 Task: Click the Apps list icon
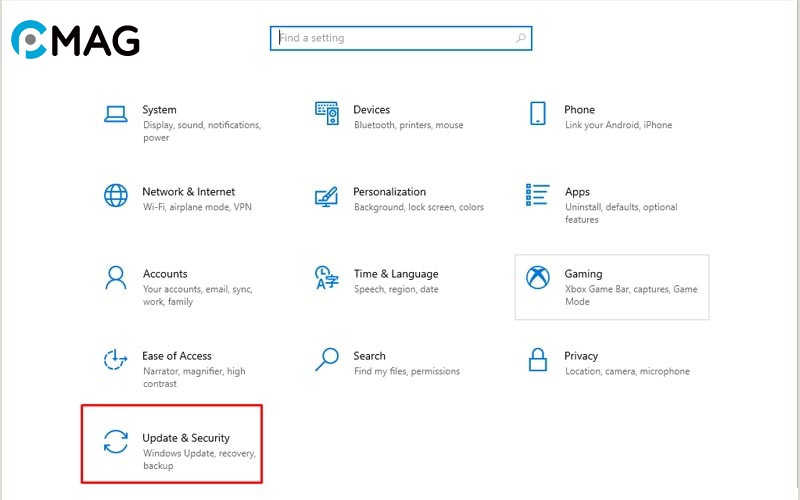coord(538,194)
